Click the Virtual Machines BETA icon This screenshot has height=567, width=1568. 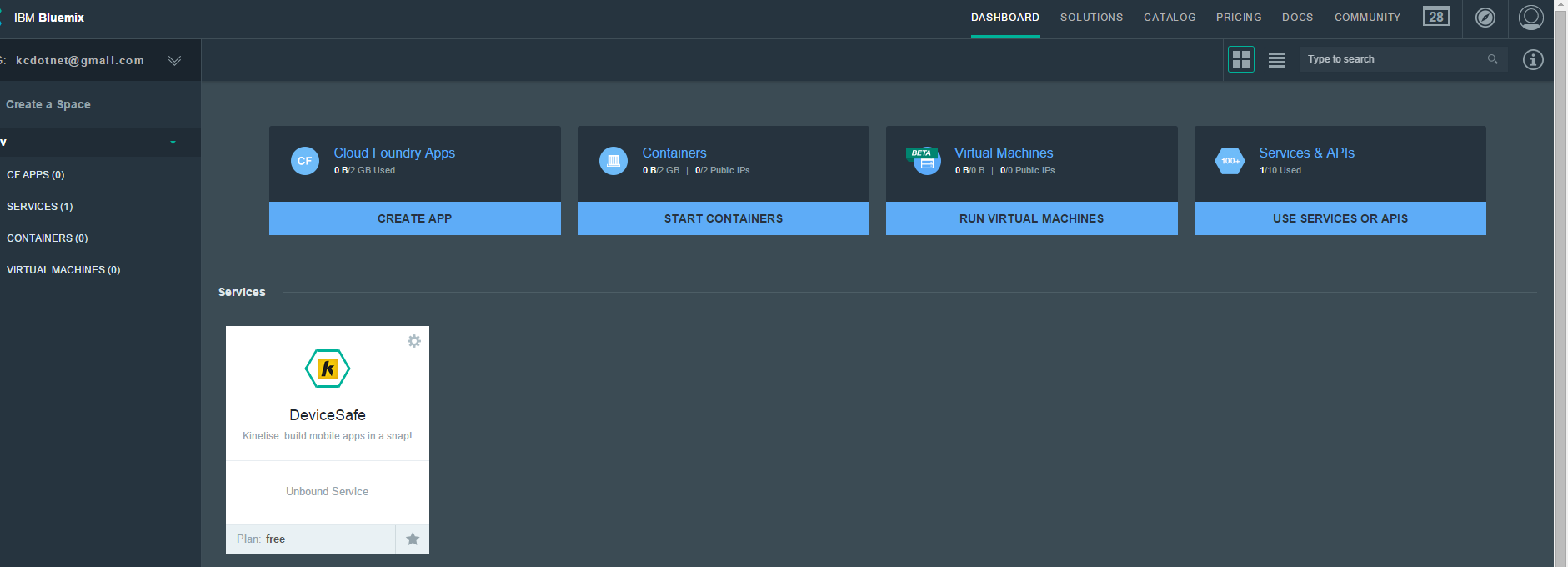tap(924, 160)
